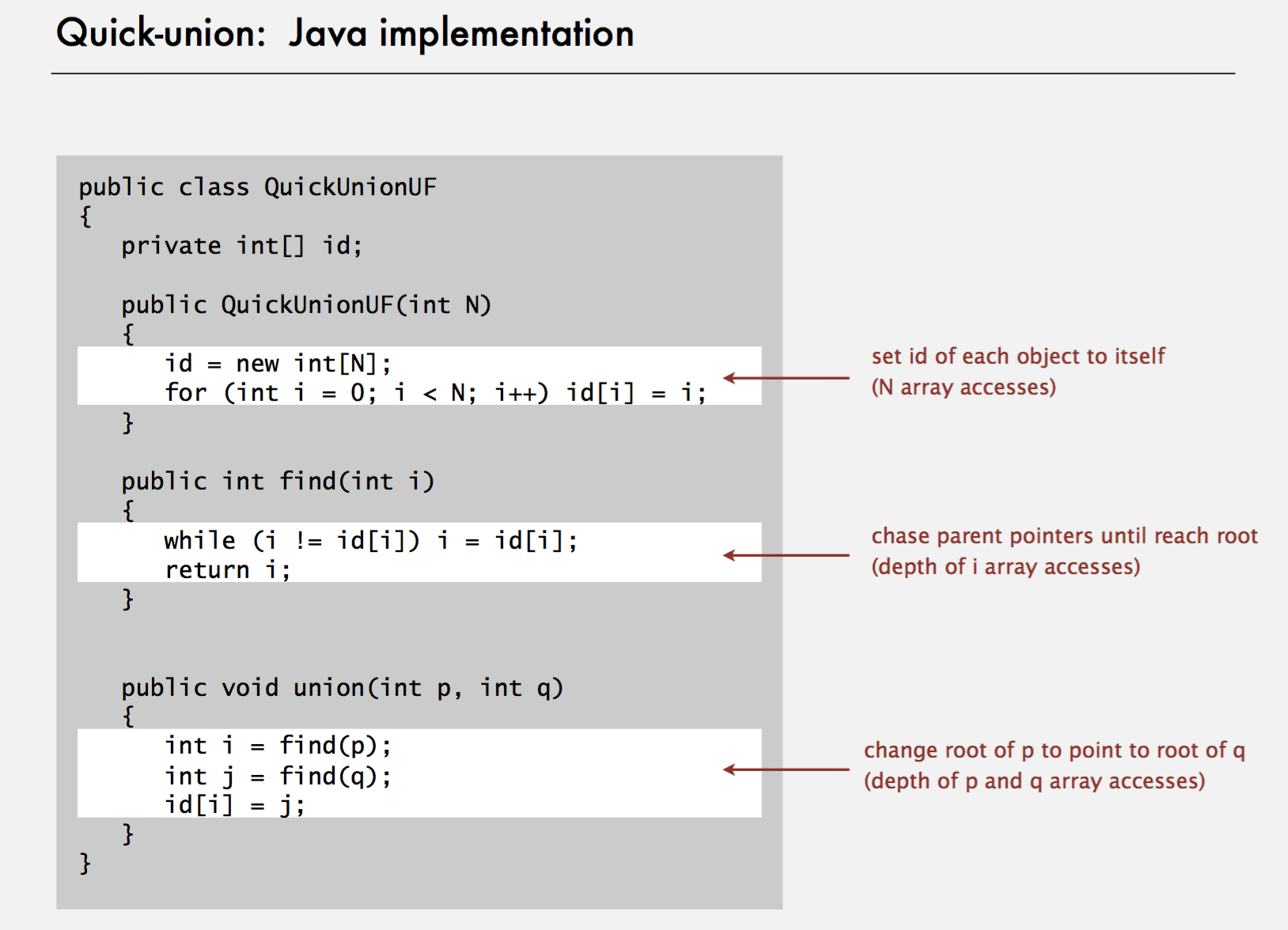Image resolution: width=1288 pixels, height=930 pixels.
Task: Click the "(N array accesses)" annotation
Action: tap(963, 387)
